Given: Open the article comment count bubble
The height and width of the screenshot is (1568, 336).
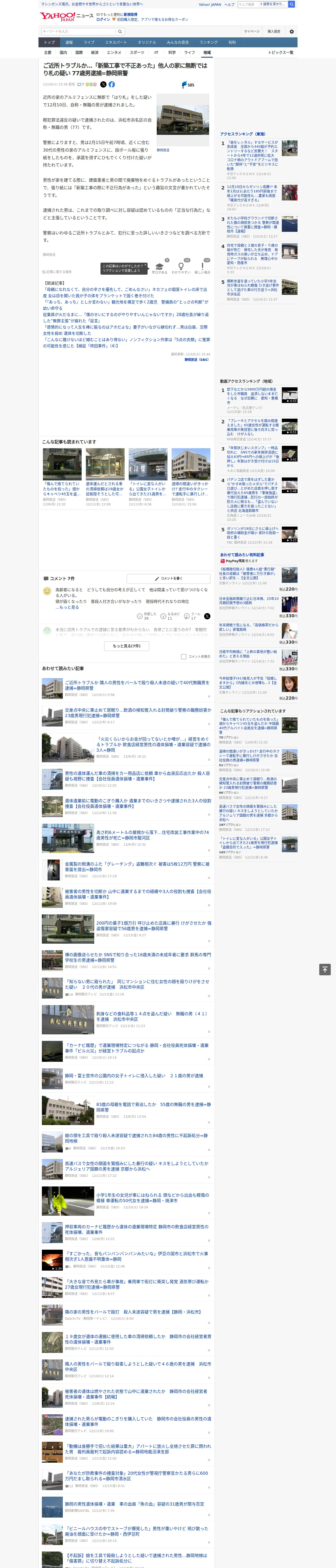Looking at the screenshot, I should point(81,85).
